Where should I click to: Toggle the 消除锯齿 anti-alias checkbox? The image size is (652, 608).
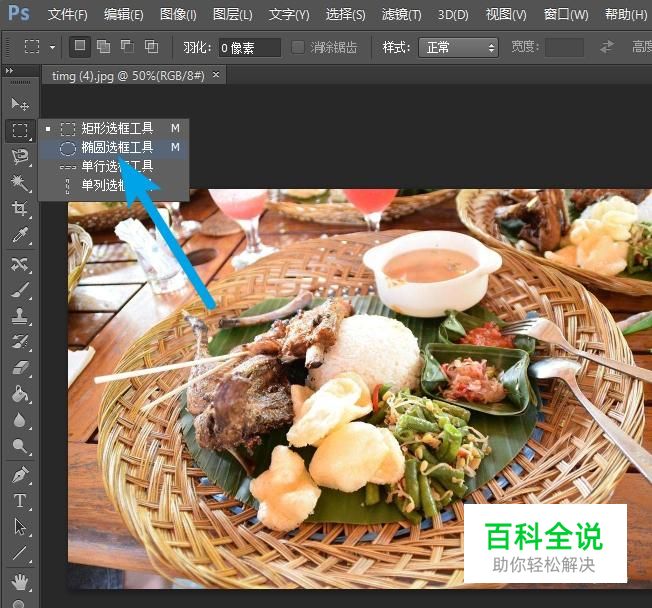298,47
